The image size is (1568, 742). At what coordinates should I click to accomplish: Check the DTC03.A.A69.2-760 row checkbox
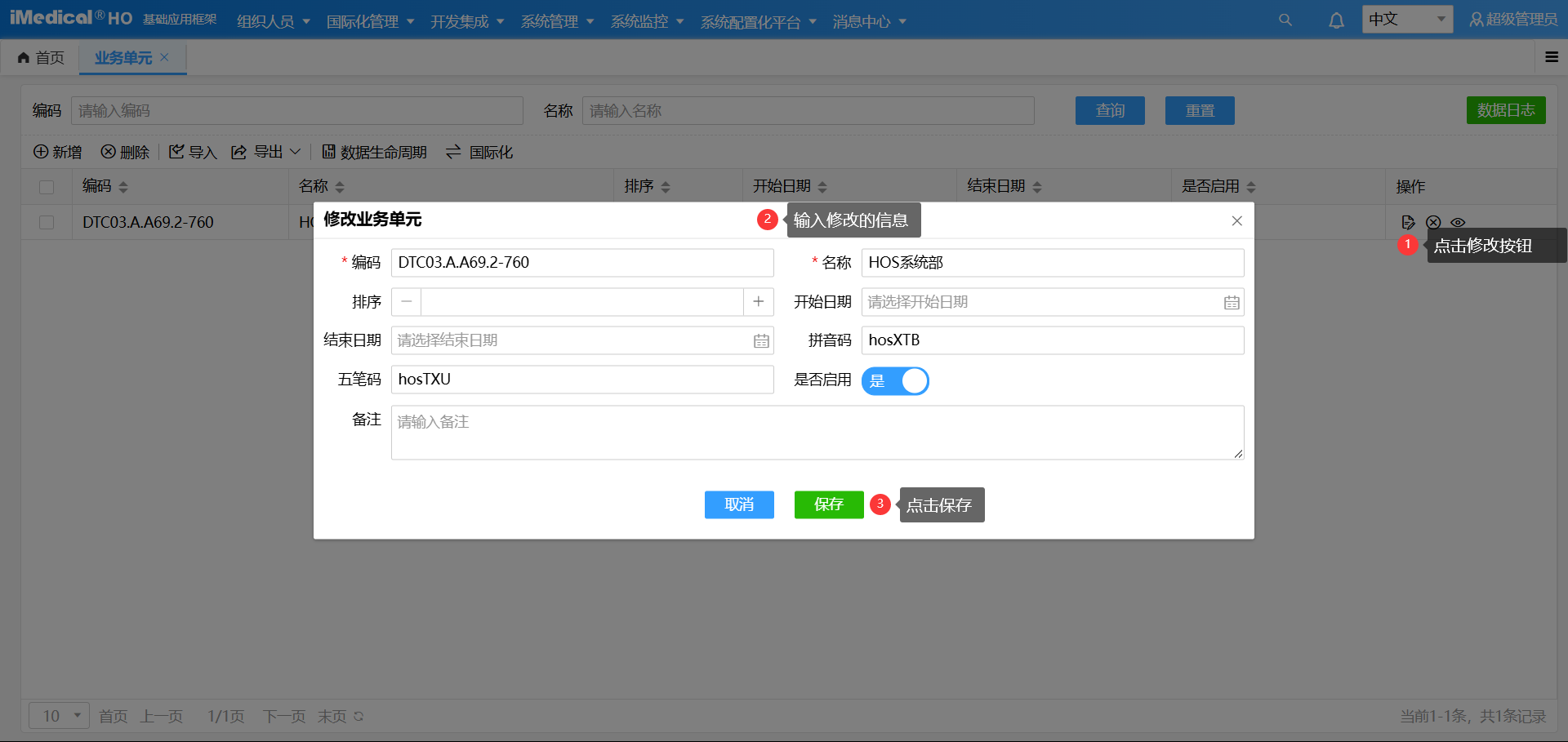47,222
